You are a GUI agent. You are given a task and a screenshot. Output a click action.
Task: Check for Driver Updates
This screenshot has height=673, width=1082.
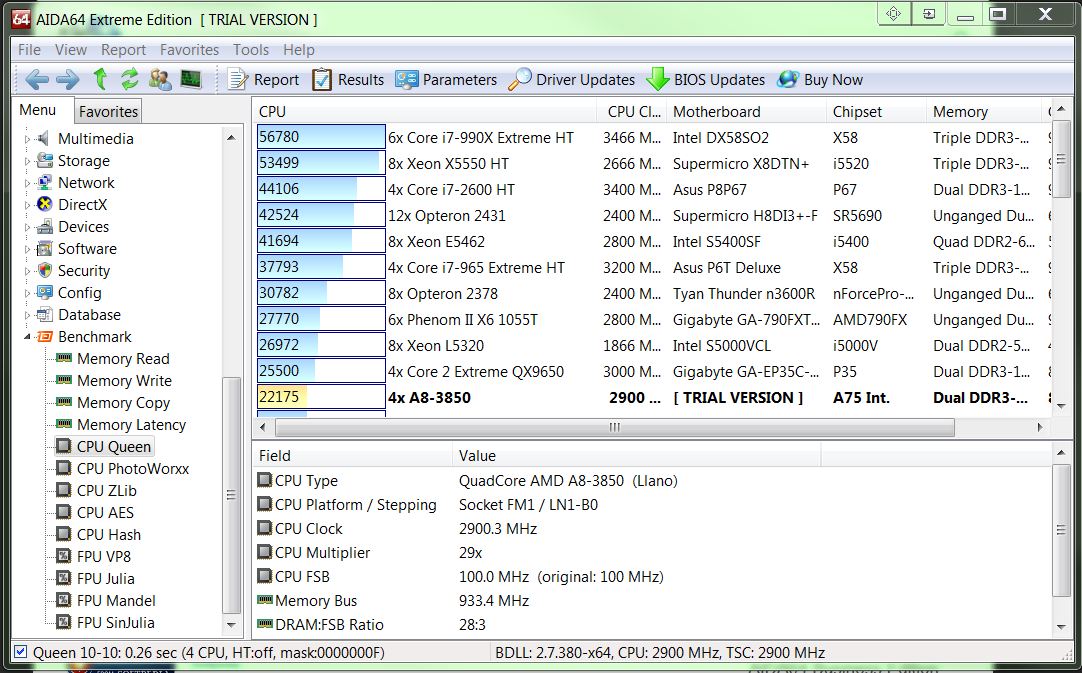coord(571,79)
